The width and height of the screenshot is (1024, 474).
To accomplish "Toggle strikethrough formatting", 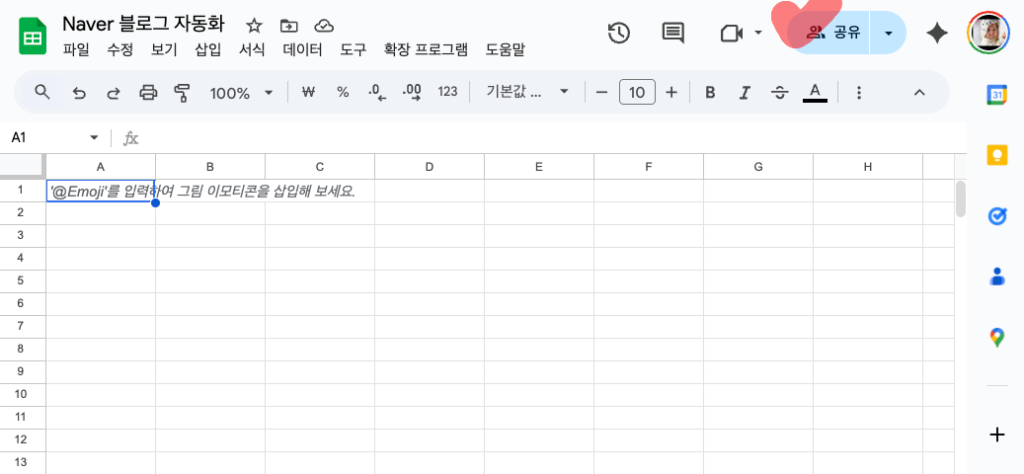I will click(779, 92).
